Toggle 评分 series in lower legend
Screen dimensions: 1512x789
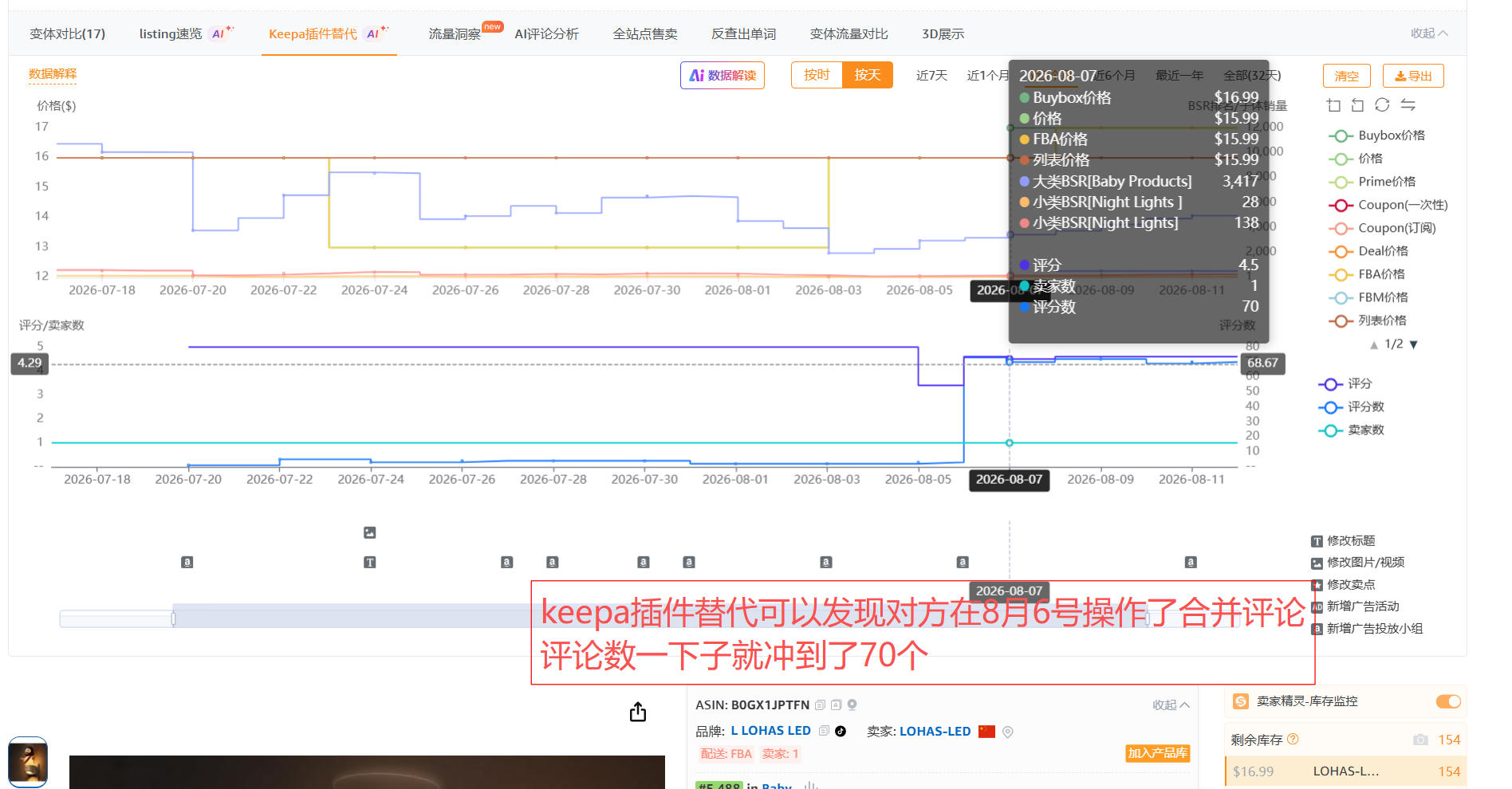(1345, 384)
